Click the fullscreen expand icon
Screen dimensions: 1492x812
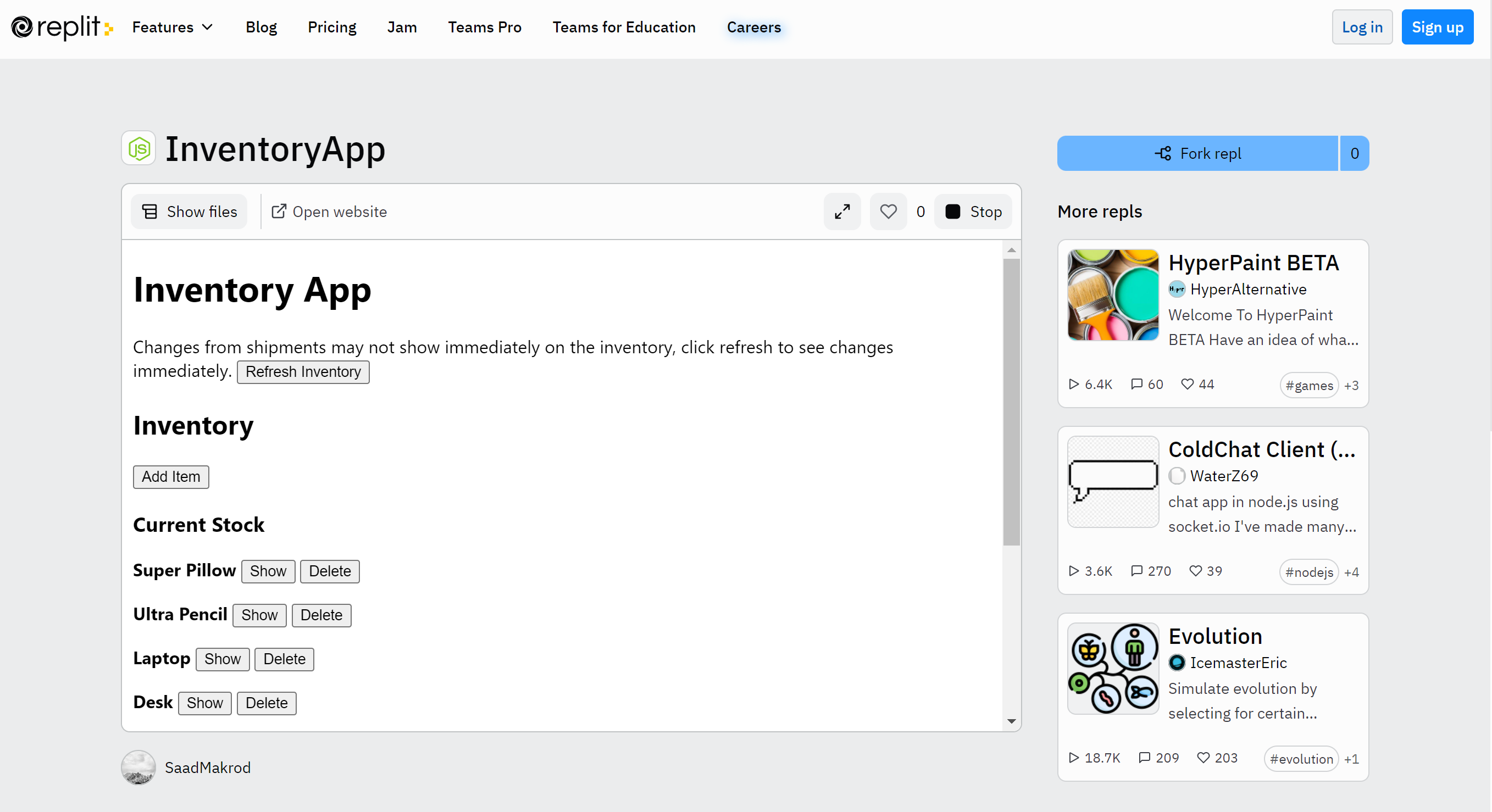(x=842, y=212)
